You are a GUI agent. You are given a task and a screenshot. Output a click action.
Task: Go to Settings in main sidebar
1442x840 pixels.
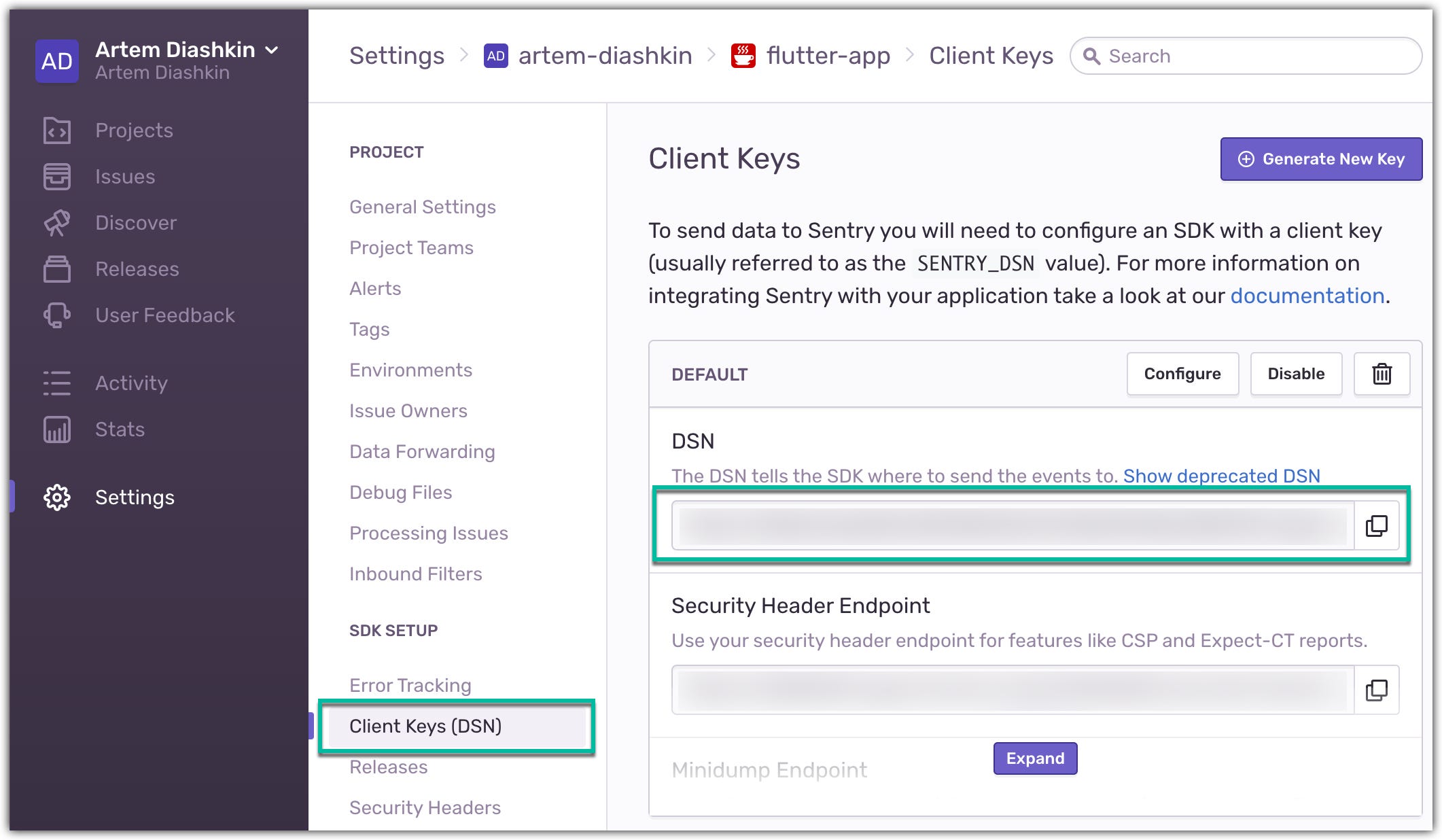tap(135, 497)
